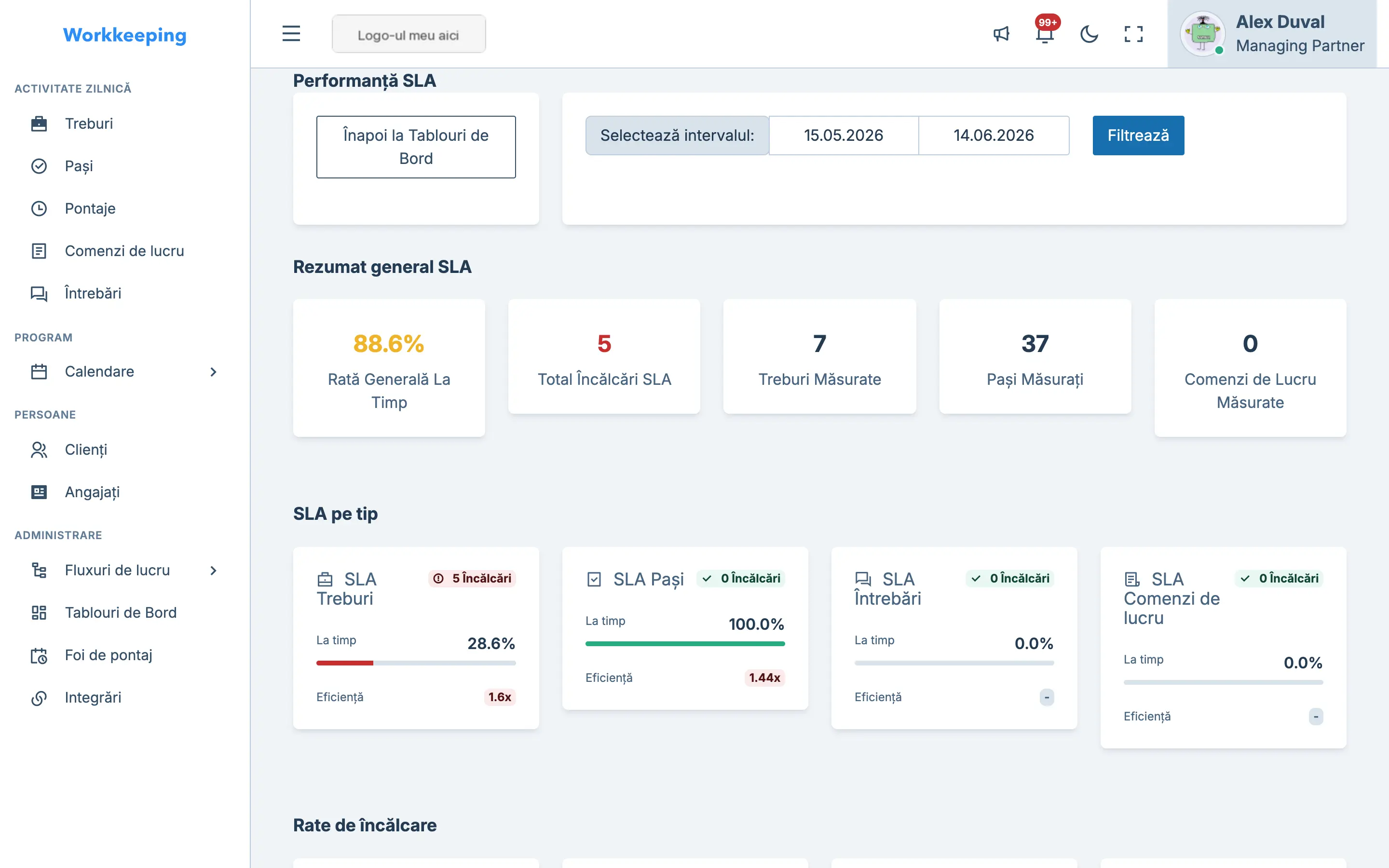
Task: Open Alex Duval profile menu
Action: click(1272, 34)
